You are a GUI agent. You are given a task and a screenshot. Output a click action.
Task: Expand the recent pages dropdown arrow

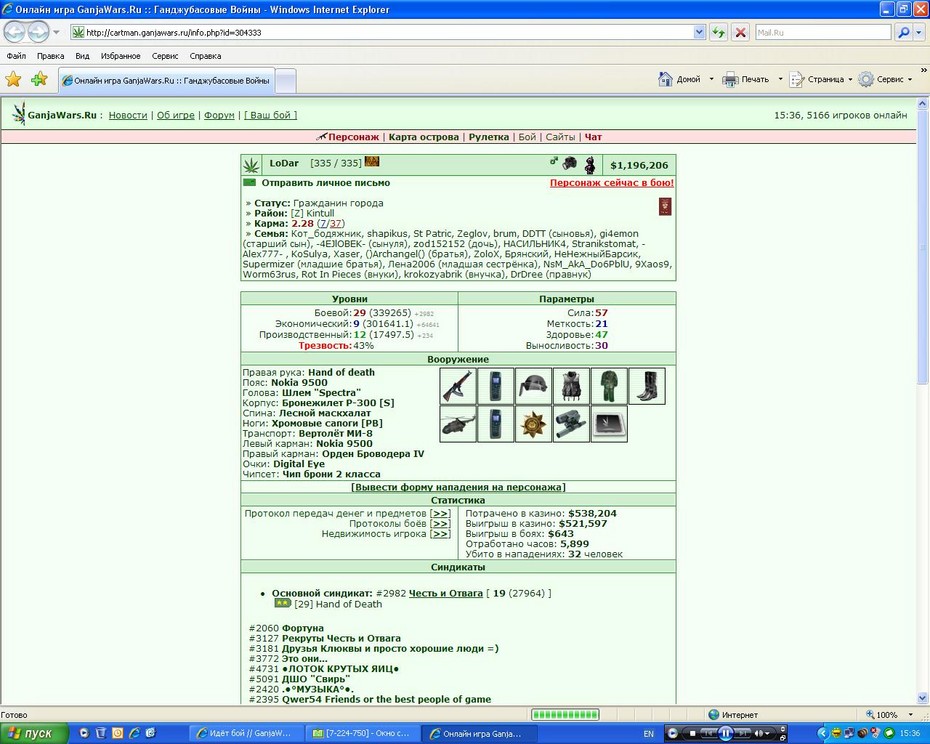[56, 32]
